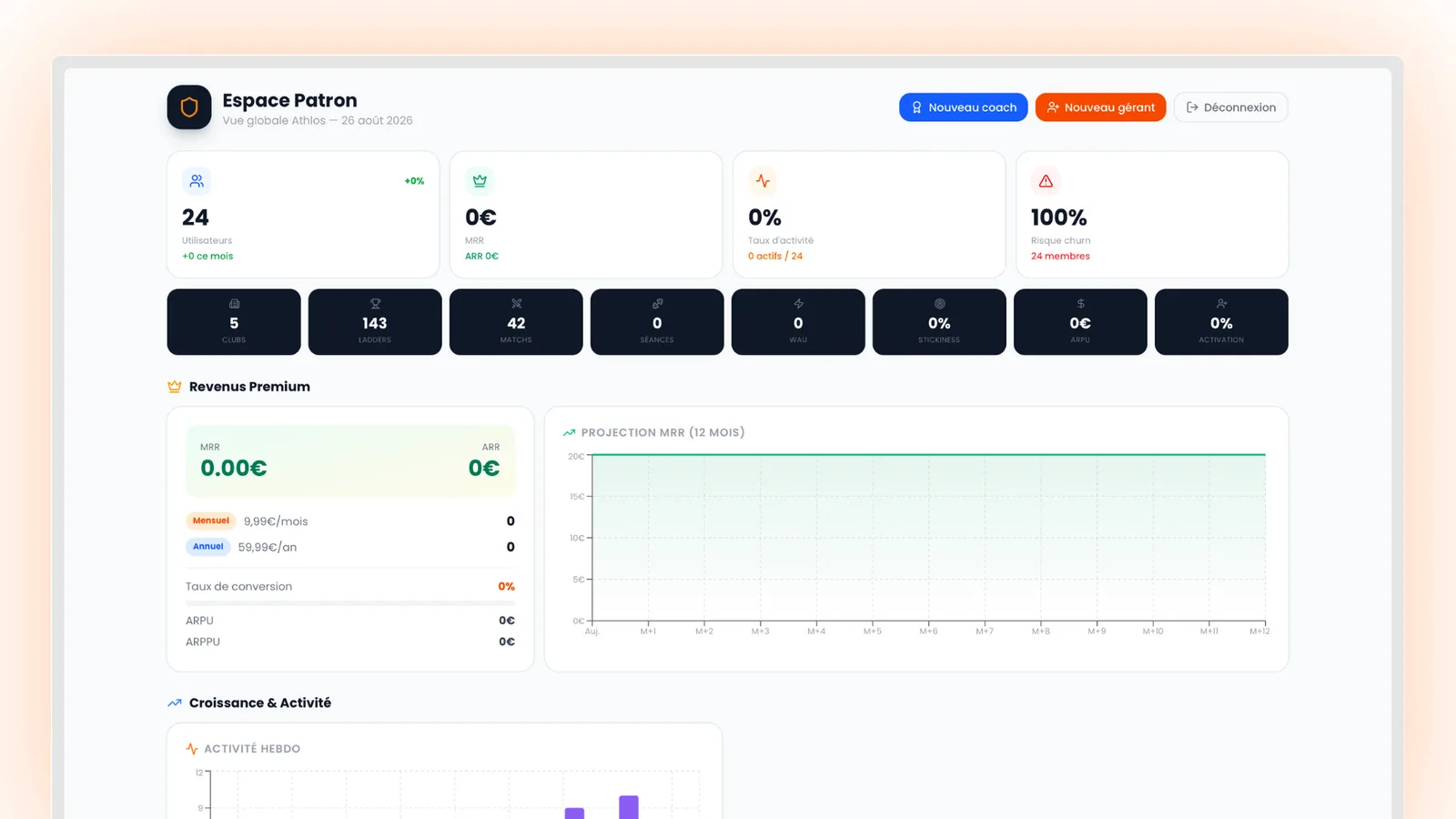Viewport: 1456px width, 819px height.
Task: Click the crown icon beside Revenus Premium
Action: tap(175, 387)
